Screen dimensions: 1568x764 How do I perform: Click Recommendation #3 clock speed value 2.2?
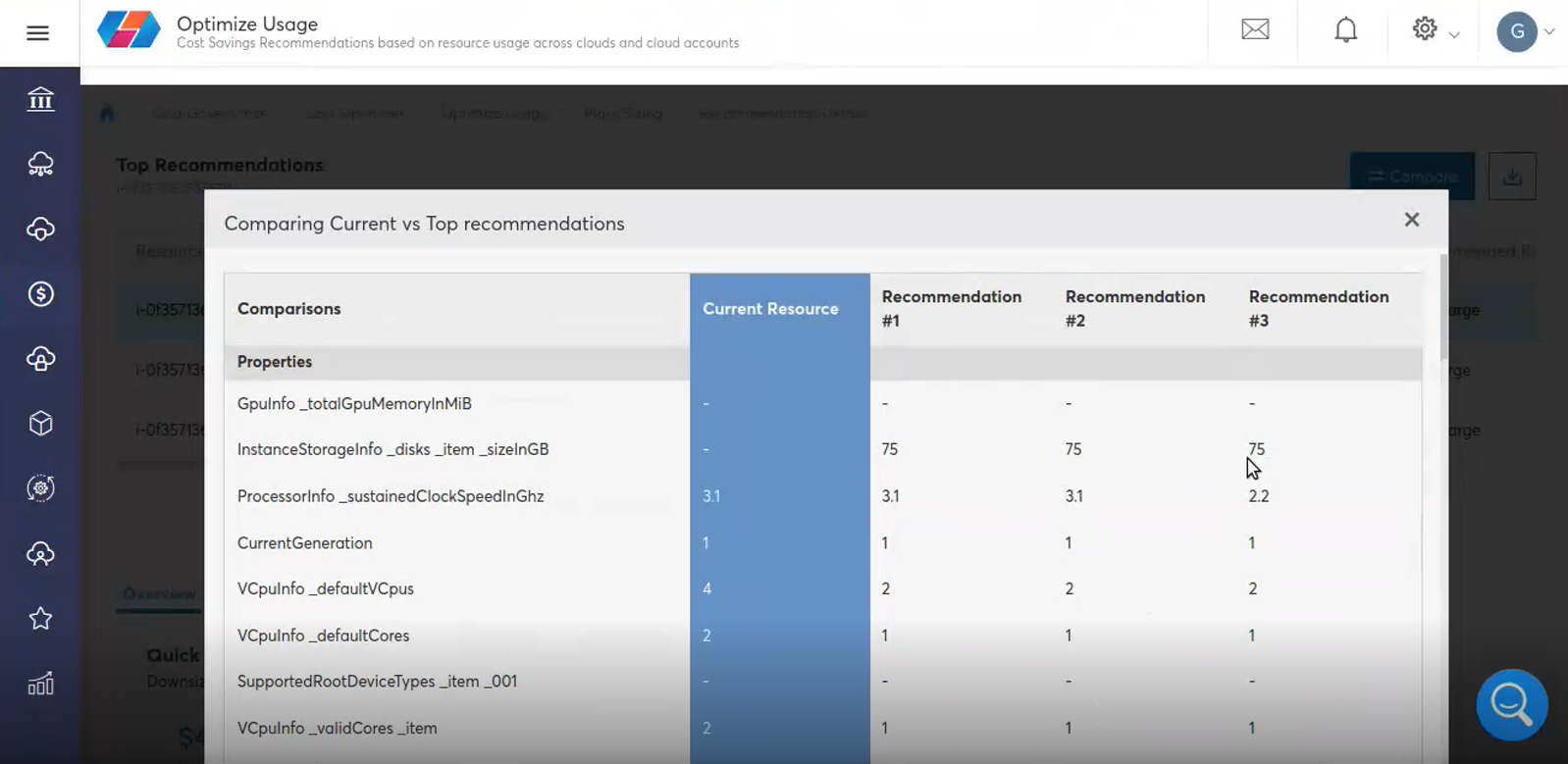coord(1259,496)
